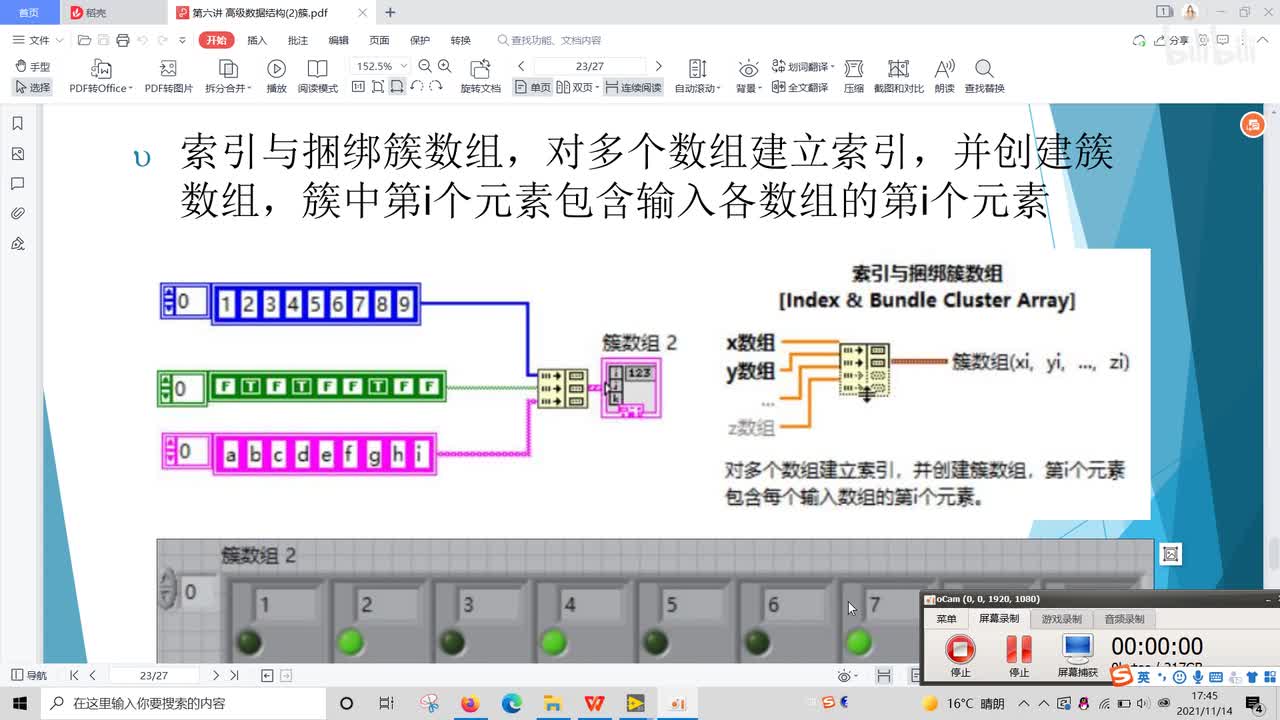This screenshot has width=1280, height=720.
Task: Rotate page clockwise
Action: [435, 87]
